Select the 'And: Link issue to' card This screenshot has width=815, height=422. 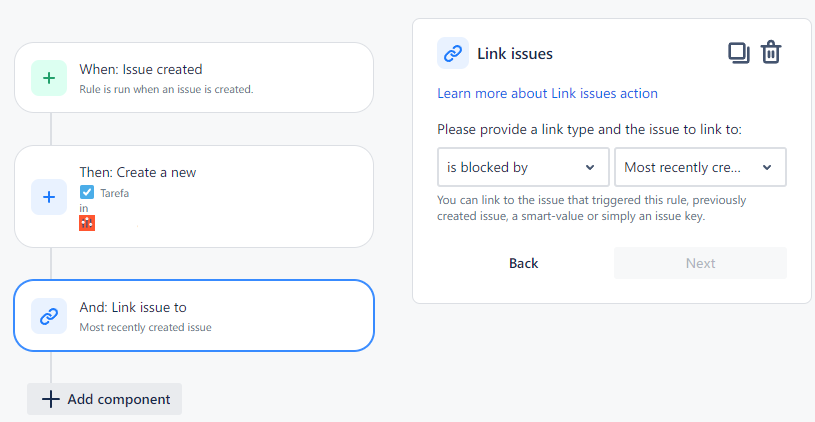(194, 315)
